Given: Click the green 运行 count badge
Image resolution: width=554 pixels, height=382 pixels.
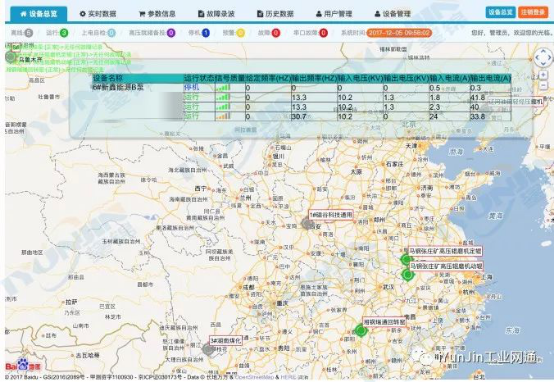Looking at the screenshot, I should click(64, 33).
